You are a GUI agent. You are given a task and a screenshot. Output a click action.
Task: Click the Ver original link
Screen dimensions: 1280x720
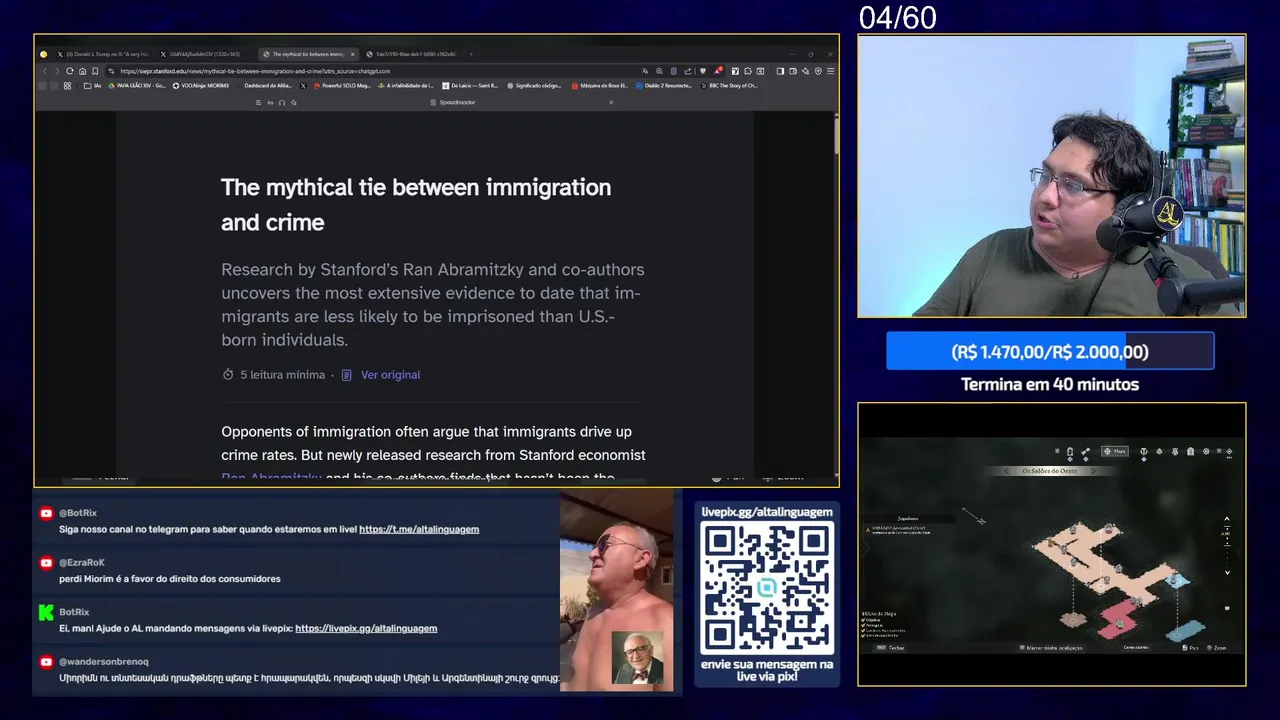(x=390, y=374)
